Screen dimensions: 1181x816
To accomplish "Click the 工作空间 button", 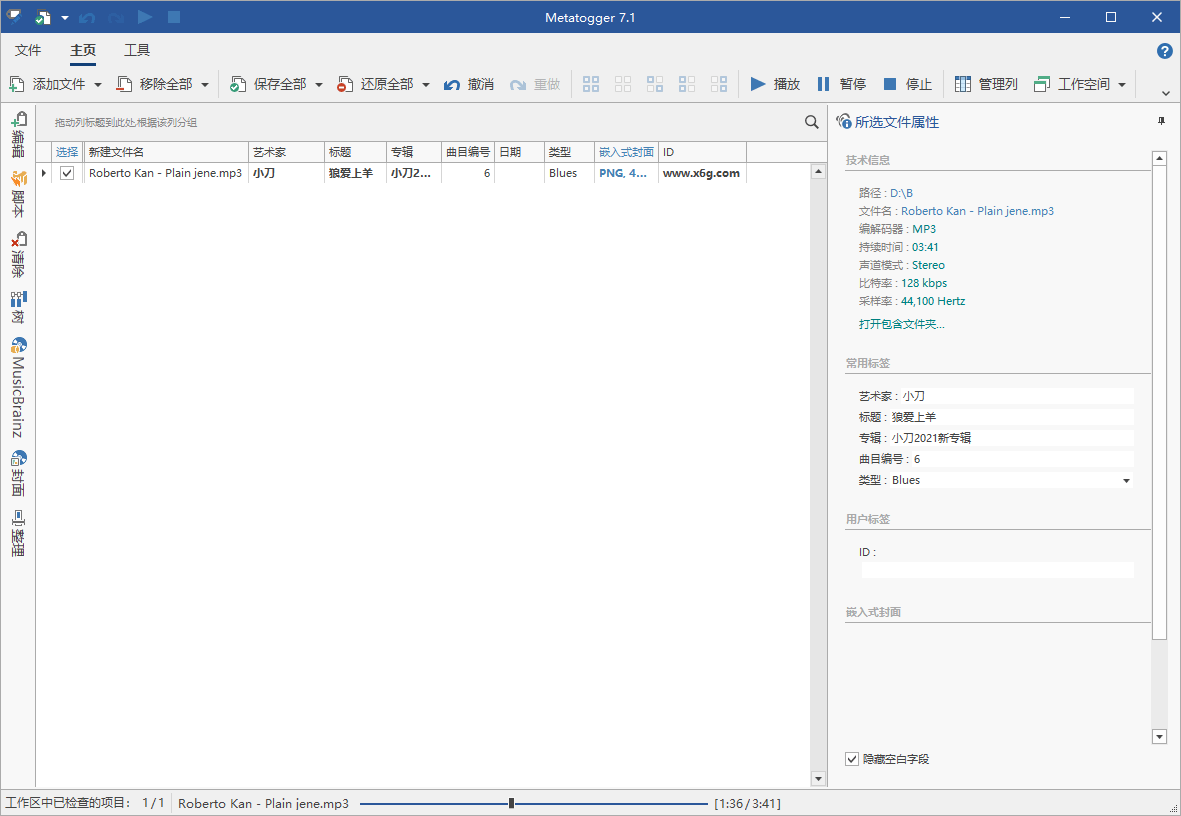I will [x=1073, y=84].
